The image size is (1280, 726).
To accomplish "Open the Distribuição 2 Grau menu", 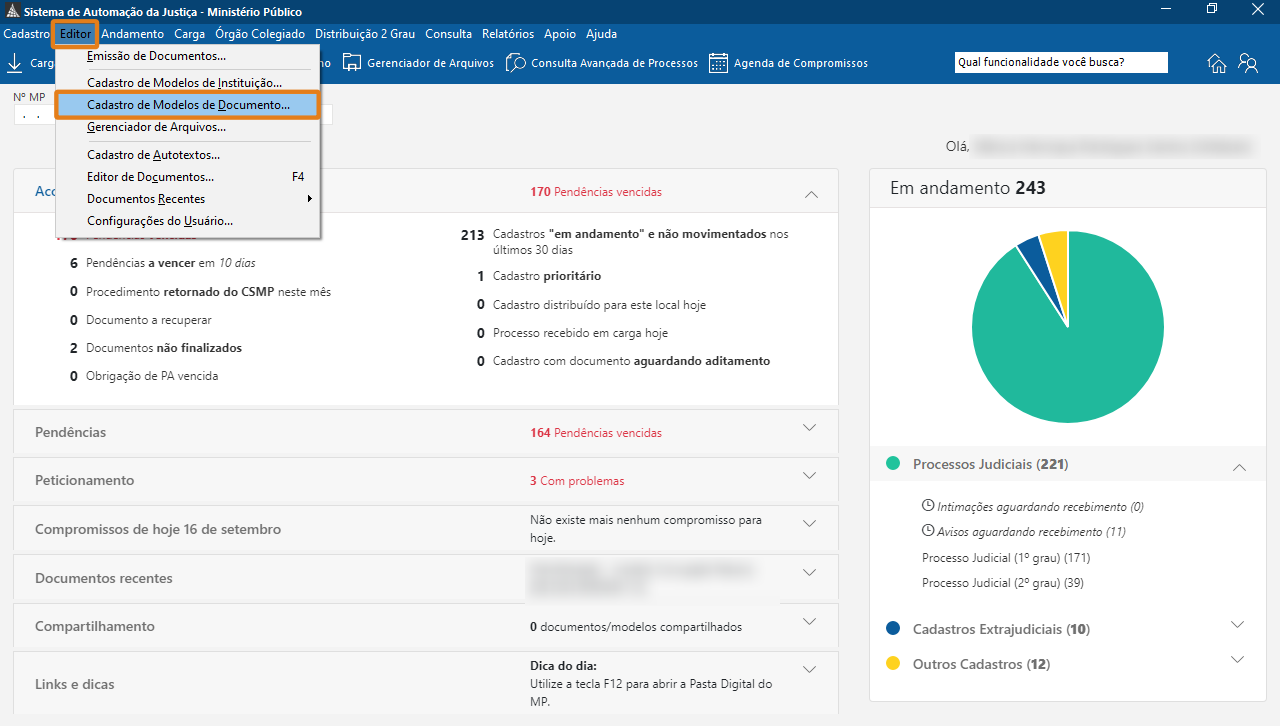I will 365,34.
